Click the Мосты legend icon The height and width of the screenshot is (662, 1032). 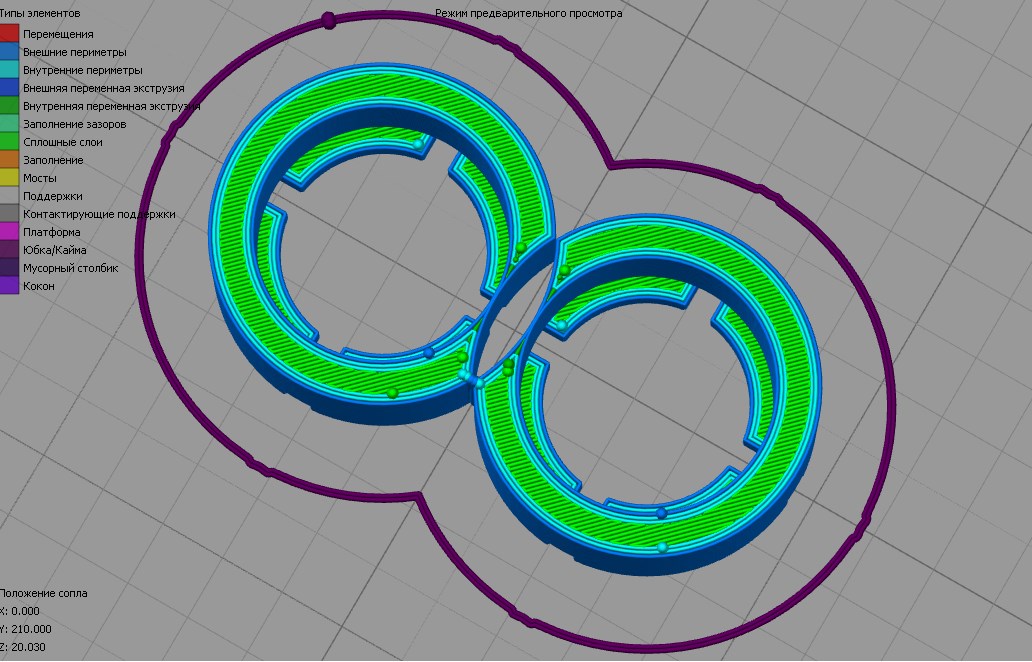click(10, 175)
